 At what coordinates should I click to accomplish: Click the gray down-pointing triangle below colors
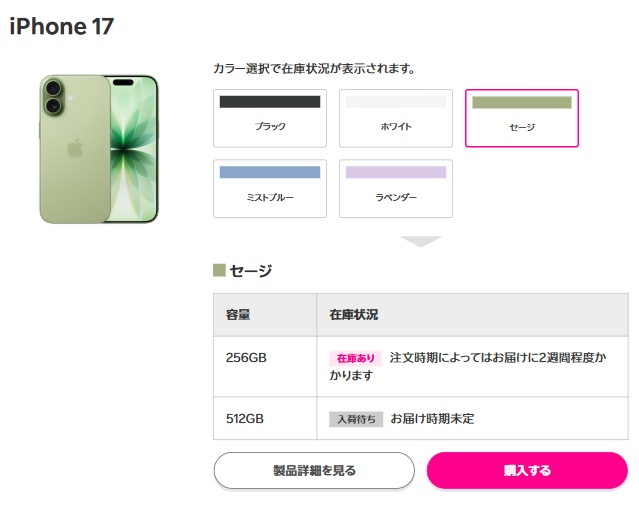click(421, 241)
